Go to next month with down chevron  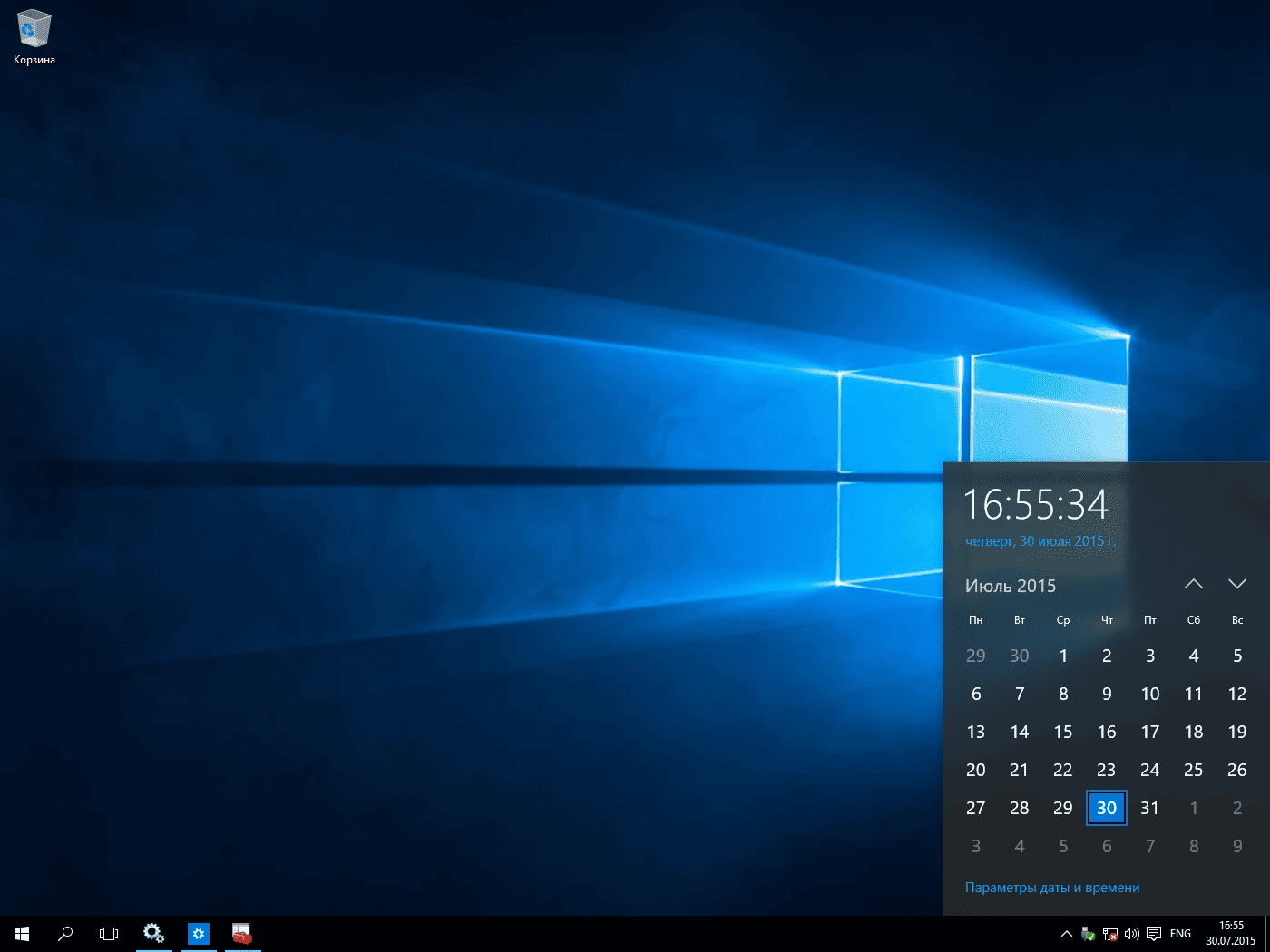coord(1237,584)
